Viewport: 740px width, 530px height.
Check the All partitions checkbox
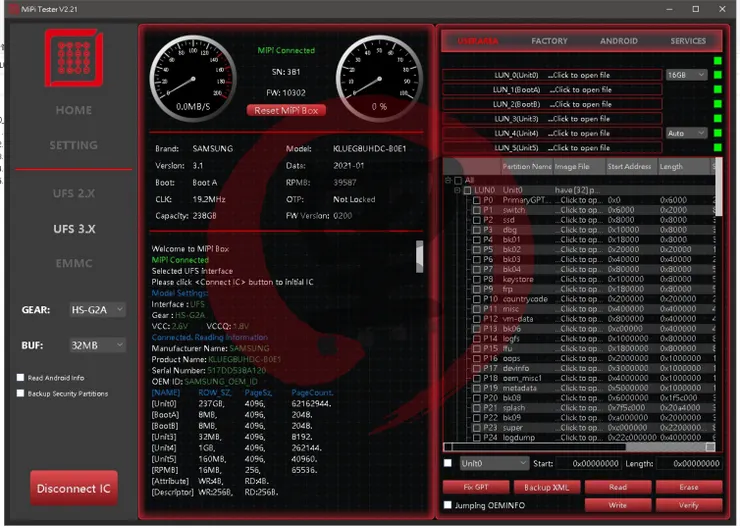[458, 180]
